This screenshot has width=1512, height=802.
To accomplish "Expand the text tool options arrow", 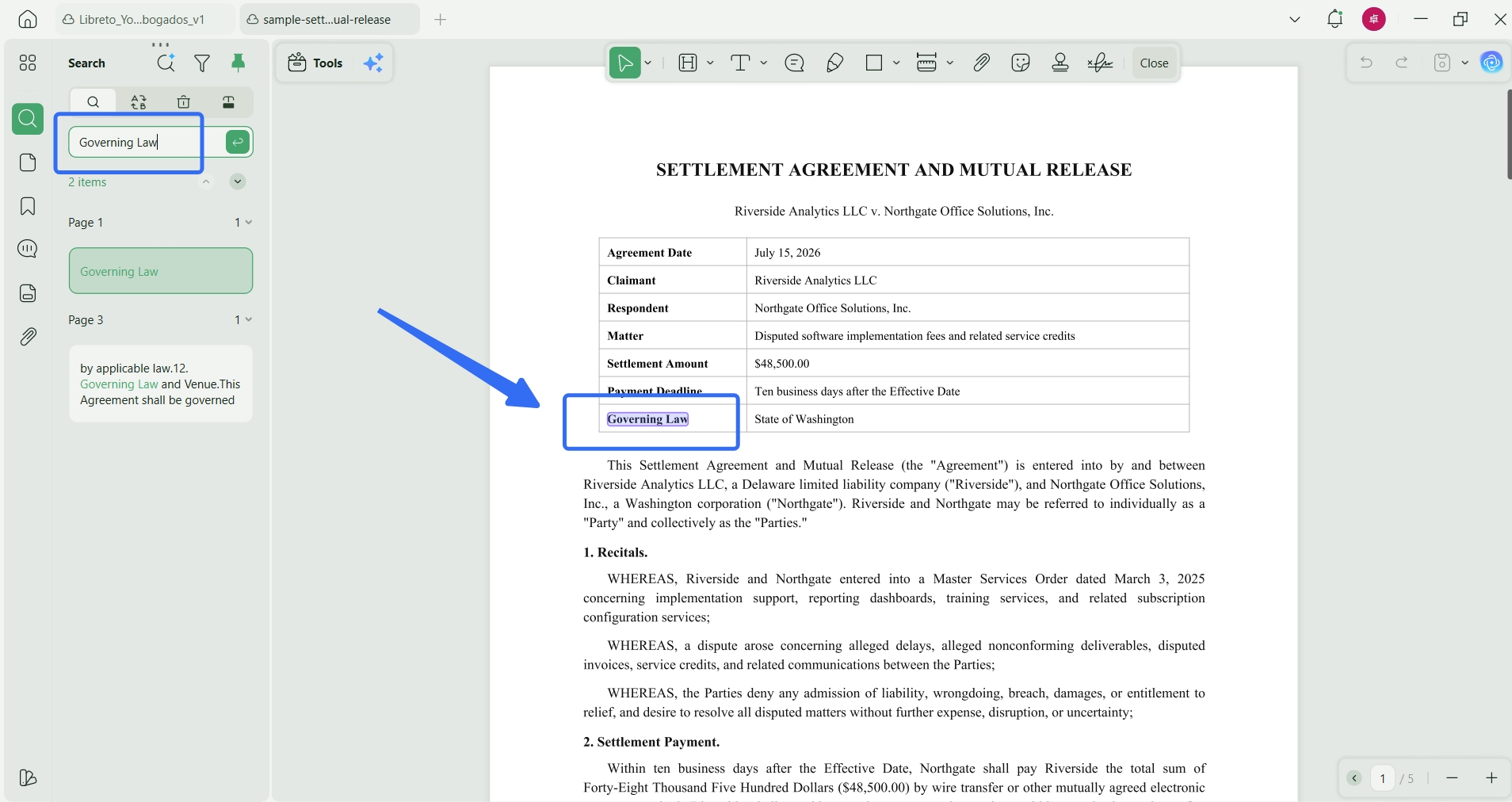I will (764, 63).
